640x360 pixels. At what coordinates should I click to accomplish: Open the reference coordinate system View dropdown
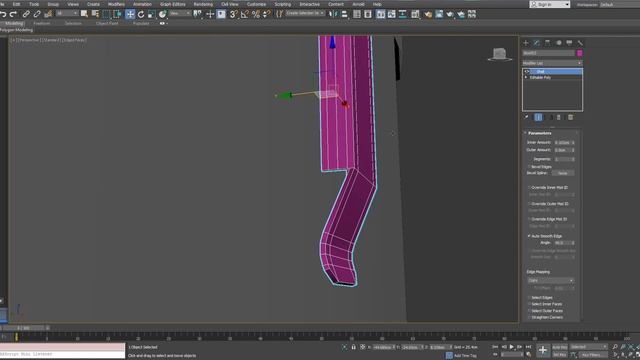(x=180, y=14)
